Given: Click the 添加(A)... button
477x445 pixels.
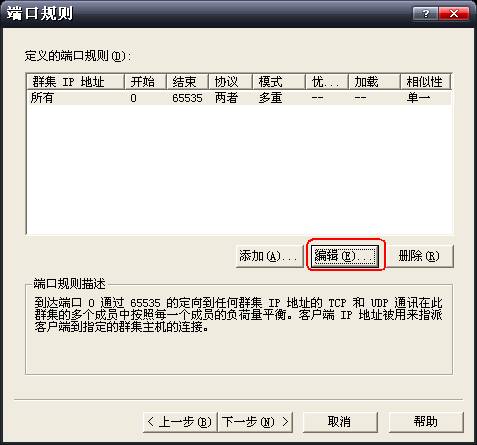Looking at the screenshot, I should point(269,256).
